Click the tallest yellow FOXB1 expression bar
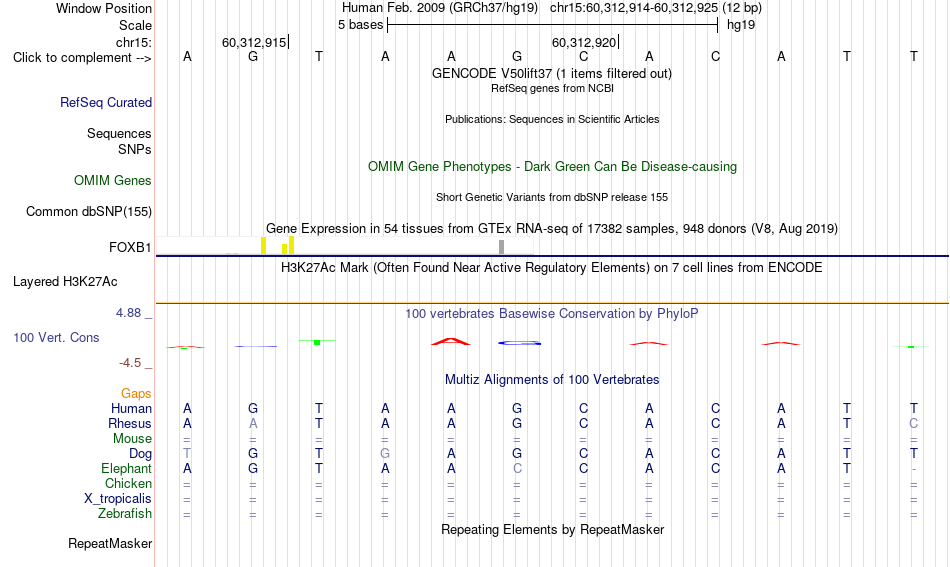 291,245
